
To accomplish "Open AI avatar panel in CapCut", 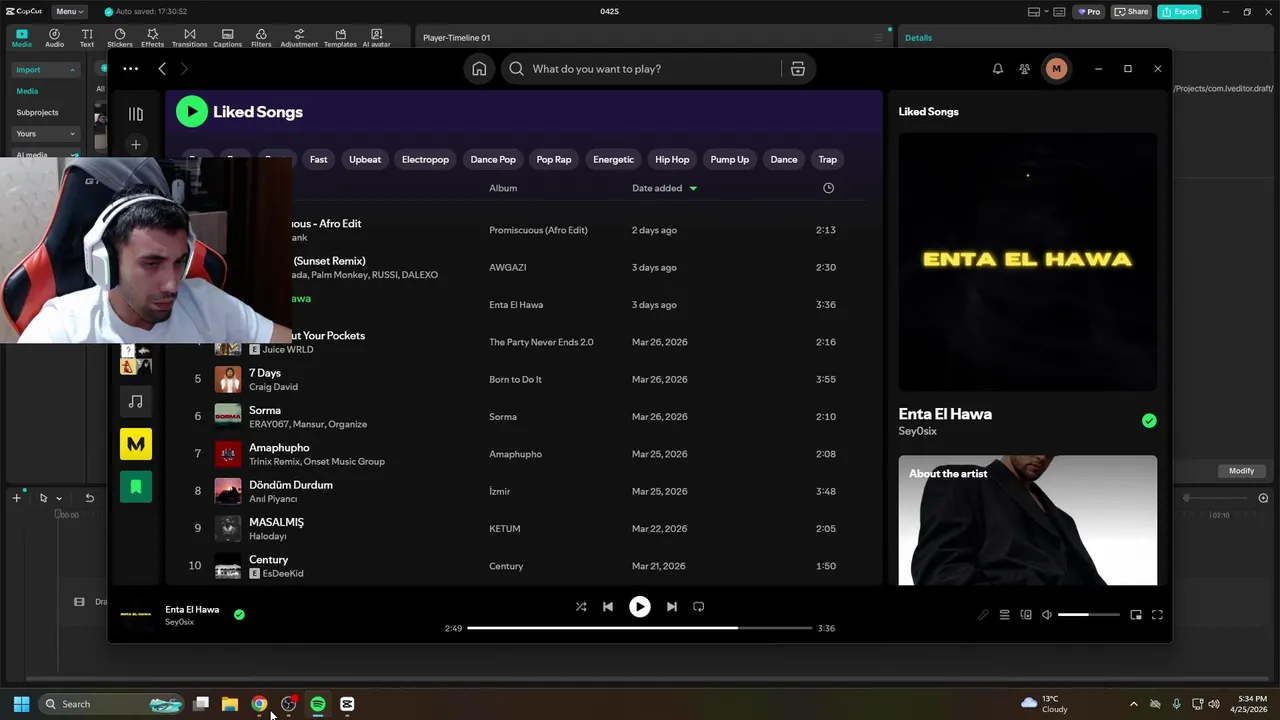I will [376, 38].
